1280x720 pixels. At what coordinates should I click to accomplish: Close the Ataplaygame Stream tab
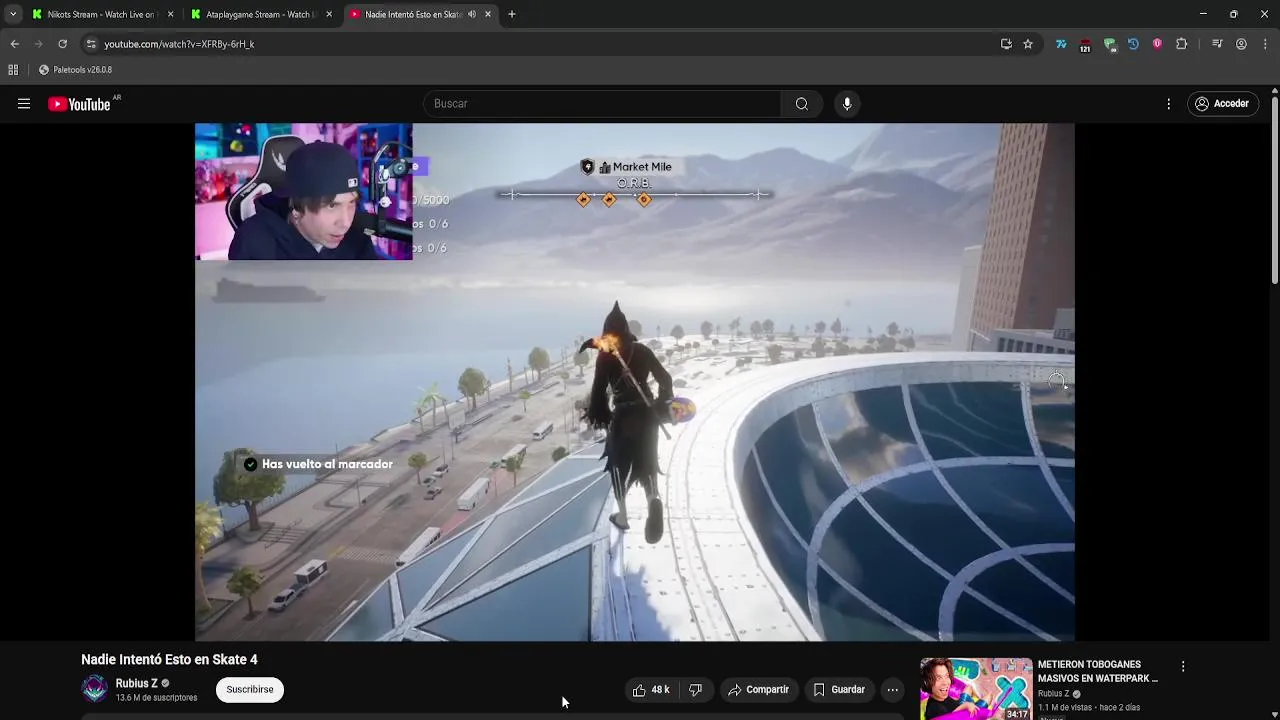(x=329, y=14)
